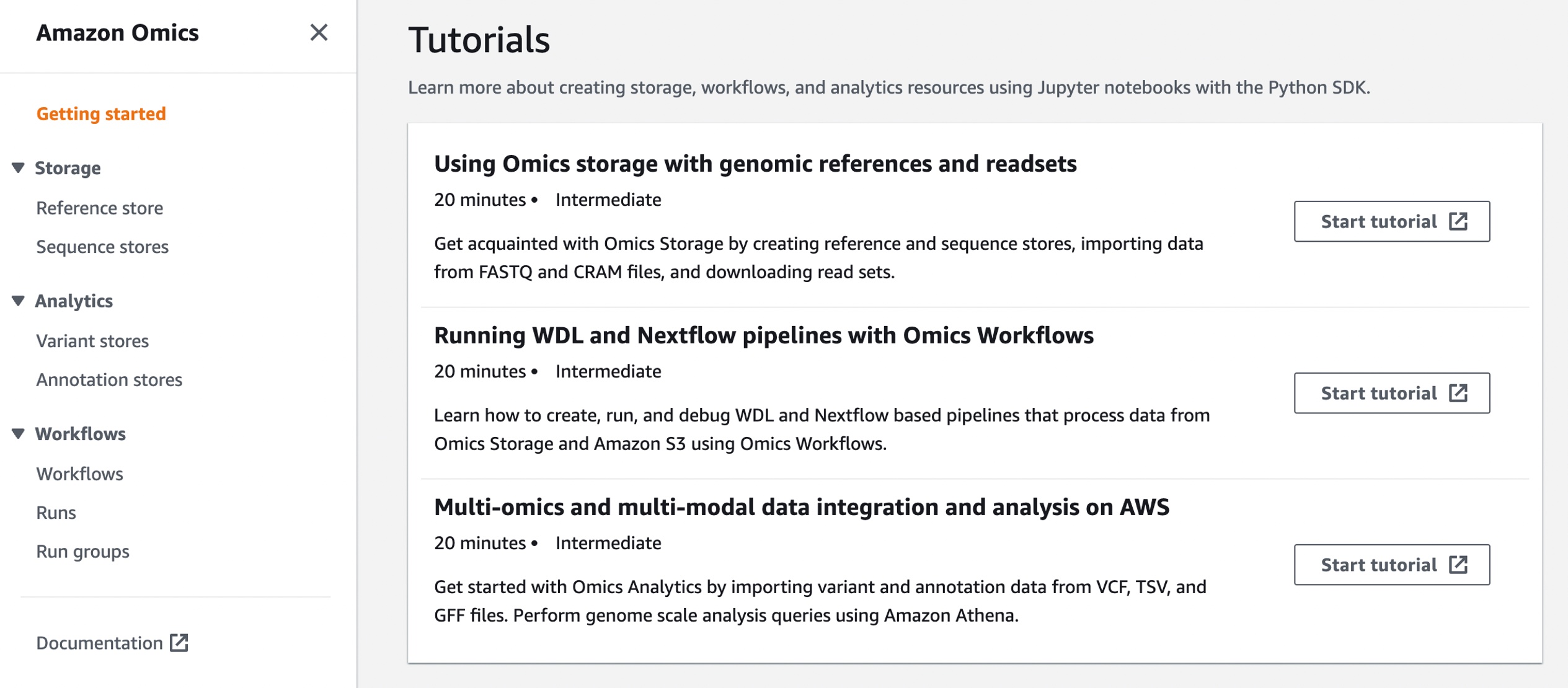Open the Getting started page

coord(101,114)
